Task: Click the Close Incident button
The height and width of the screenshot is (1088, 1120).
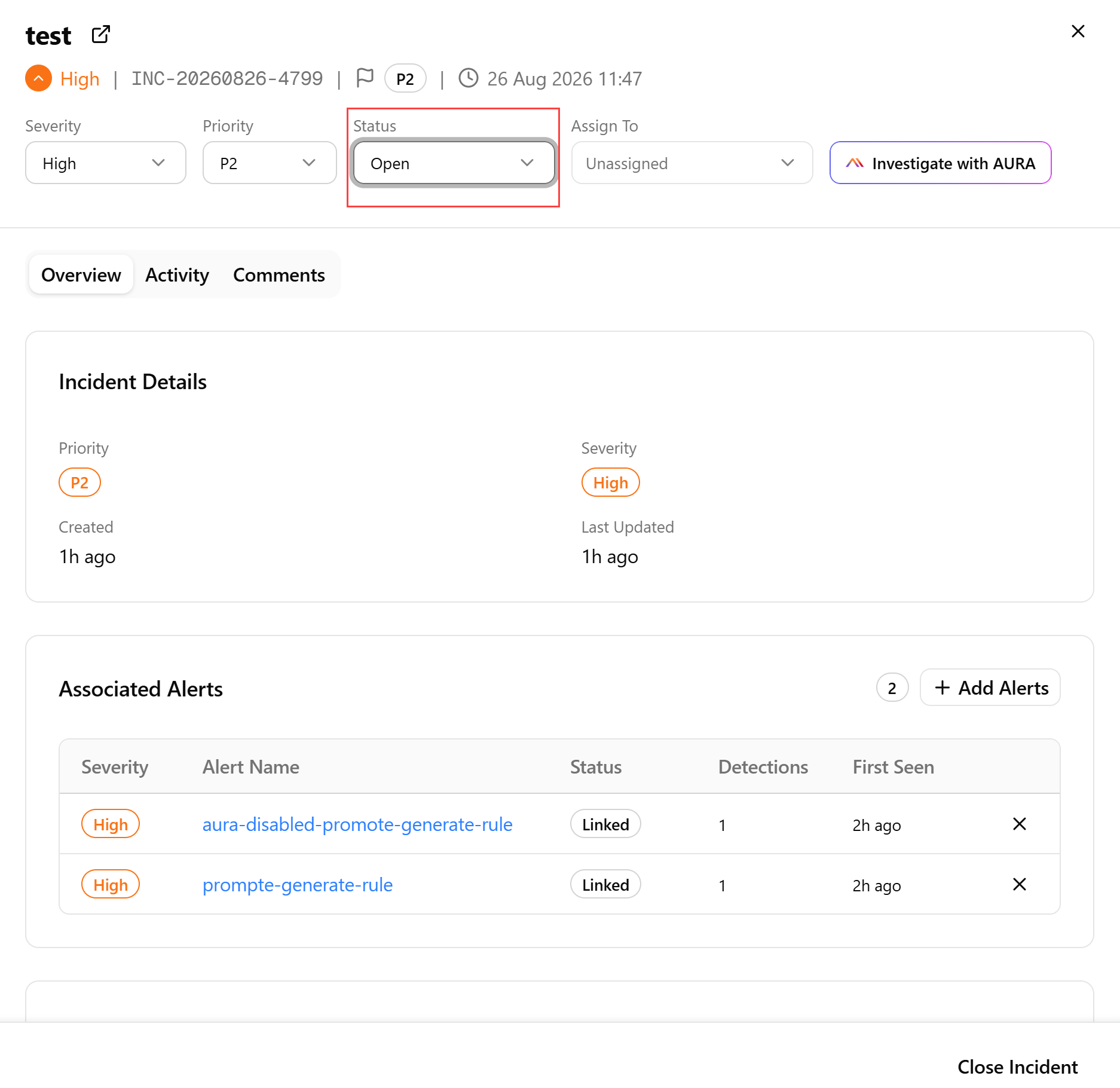Action: click(1017, 1067)
